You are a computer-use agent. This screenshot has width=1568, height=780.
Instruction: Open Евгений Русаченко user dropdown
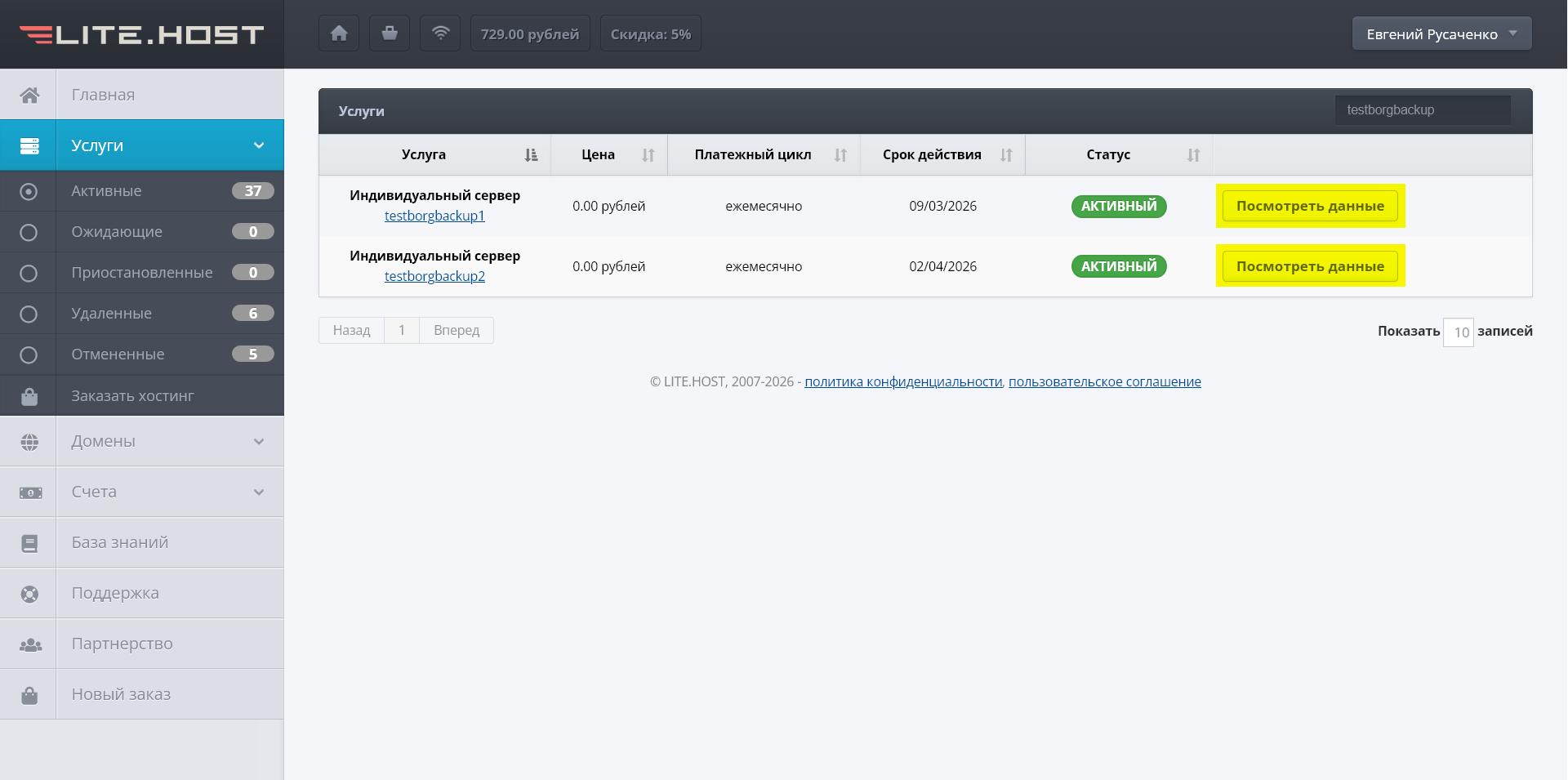[x=1441, y=33]
